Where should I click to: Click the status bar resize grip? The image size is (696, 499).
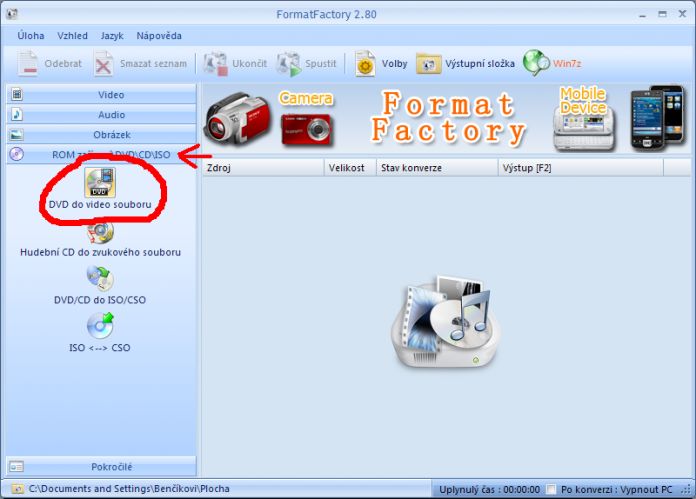click(x=686, y=490)
